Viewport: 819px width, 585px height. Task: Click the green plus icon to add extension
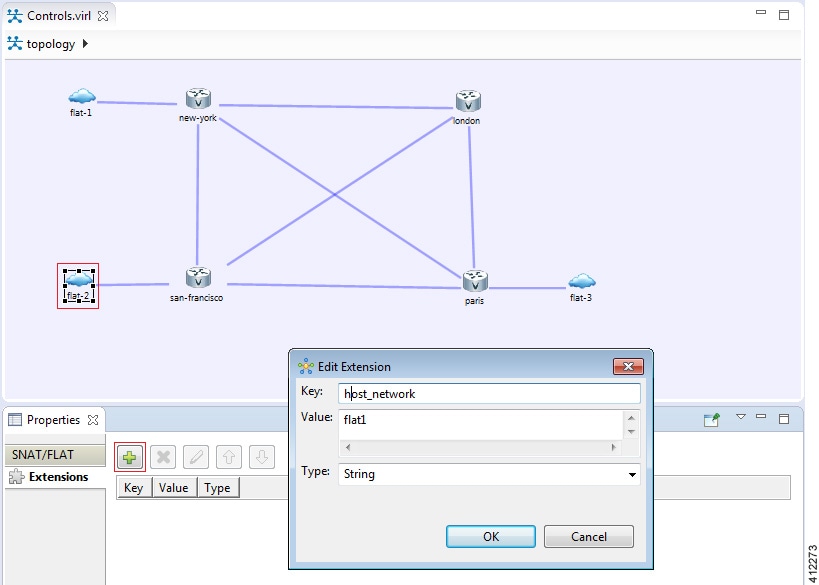click(x=129, y=457)
